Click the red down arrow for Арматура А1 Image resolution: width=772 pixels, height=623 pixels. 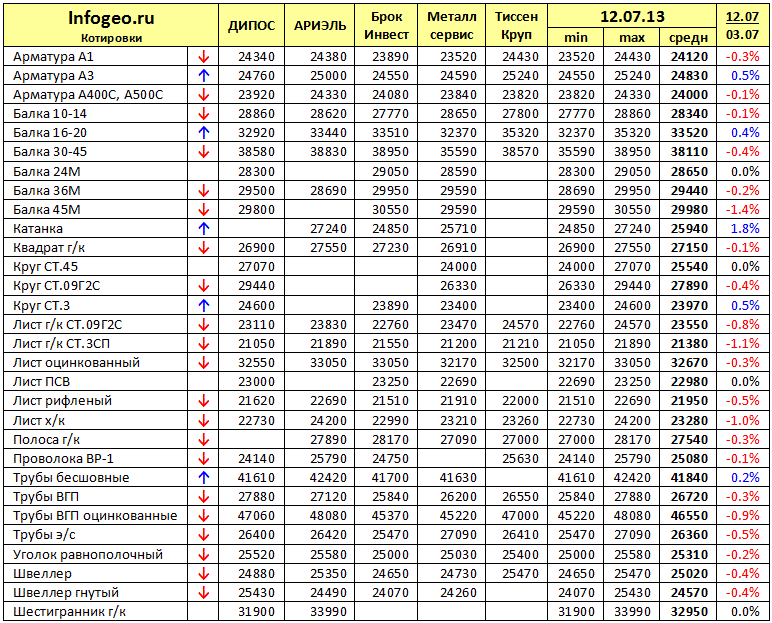[x=203, y=57]
